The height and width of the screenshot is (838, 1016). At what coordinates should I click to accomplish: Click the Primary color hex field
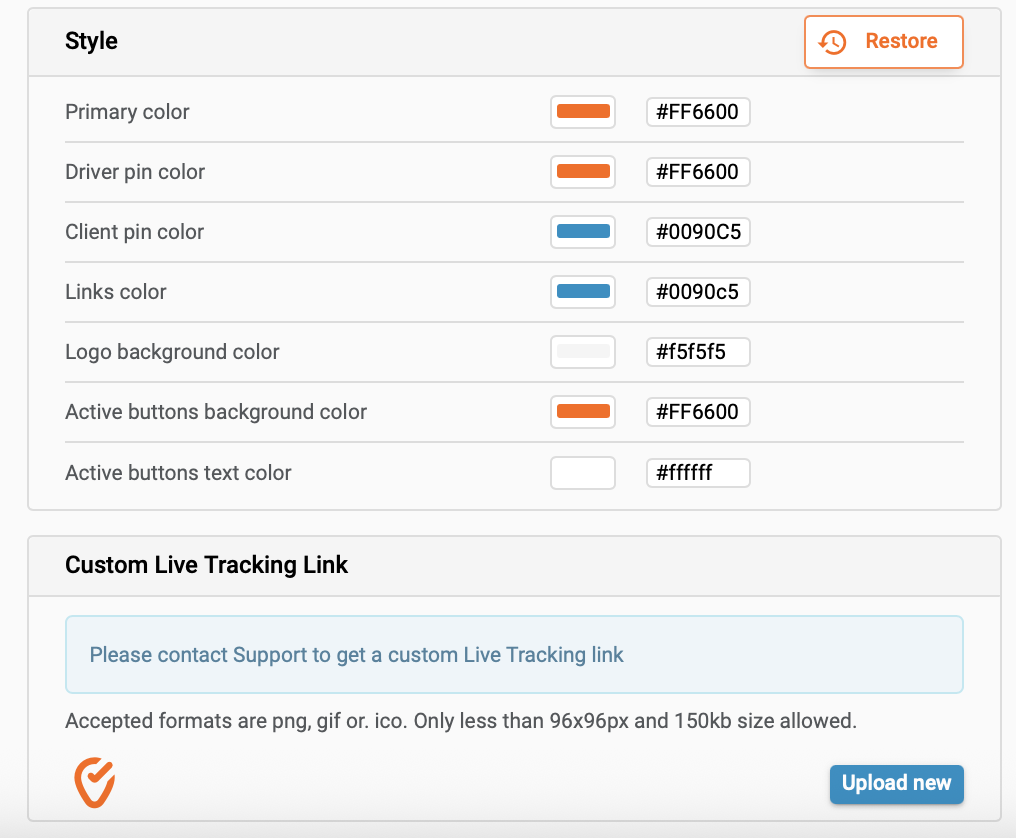pos(698,112)
